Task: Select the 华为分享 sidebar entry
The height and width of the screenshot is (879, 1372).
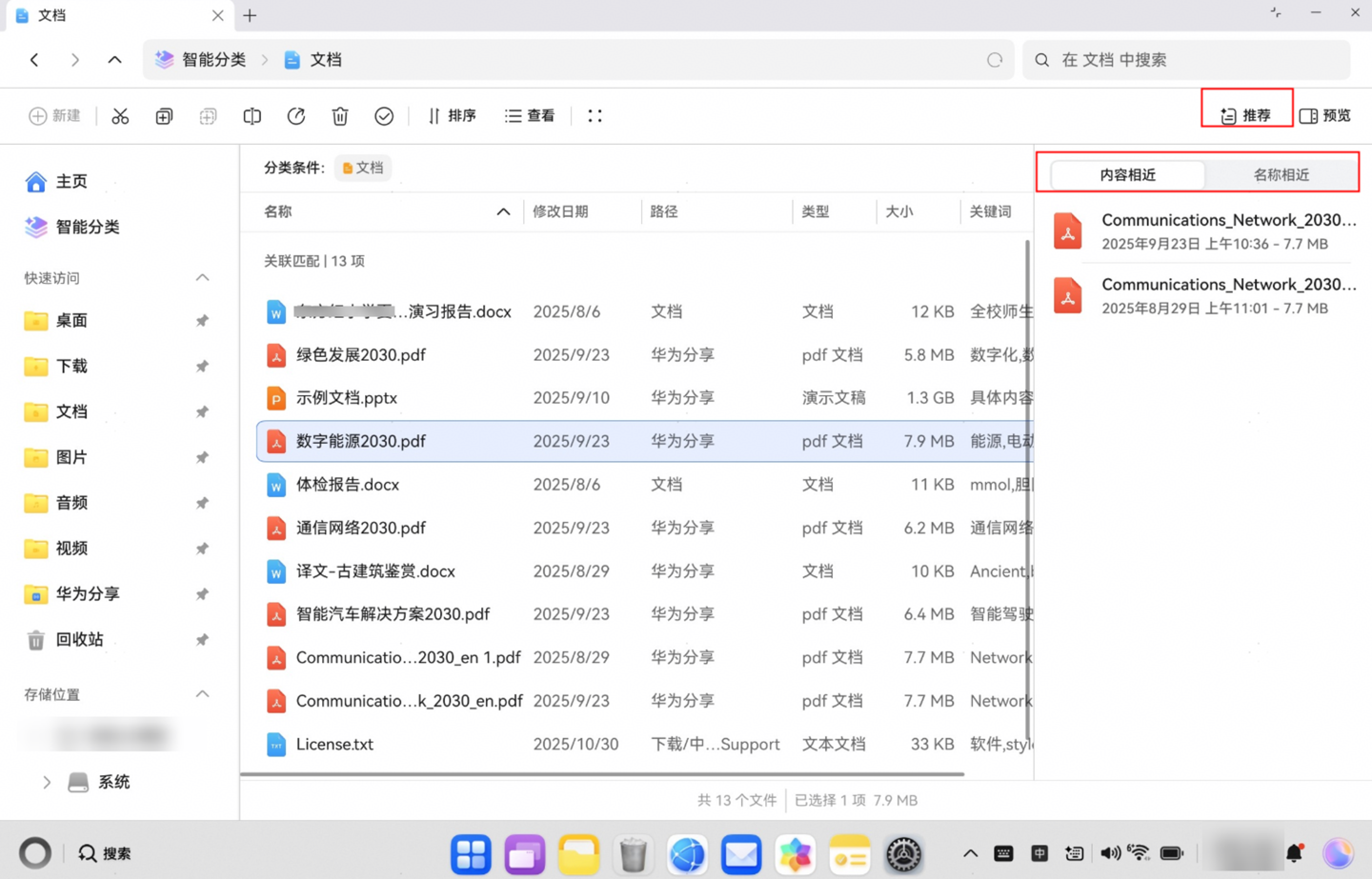Action: point(88,593)
